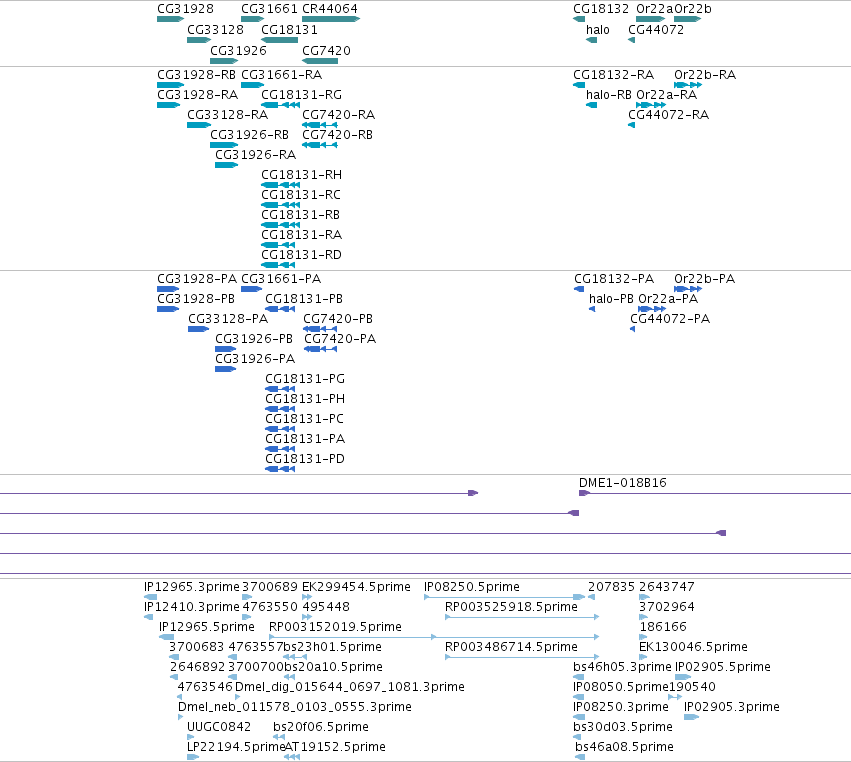The width and height of the screenshot is (851, 762).
Task: Click transcript CG44072-RA
Action: (669, 115)
